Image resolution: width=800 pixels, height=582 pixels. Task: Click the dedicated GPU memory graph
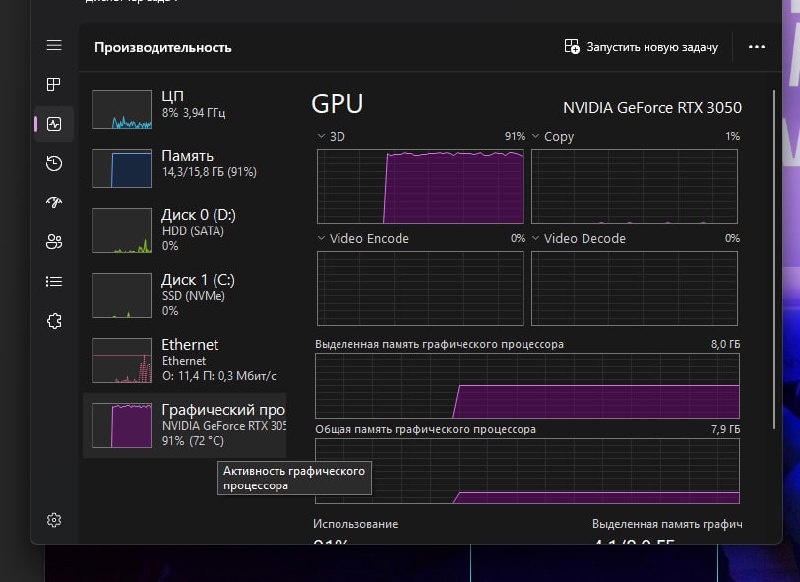click(528, 386)
